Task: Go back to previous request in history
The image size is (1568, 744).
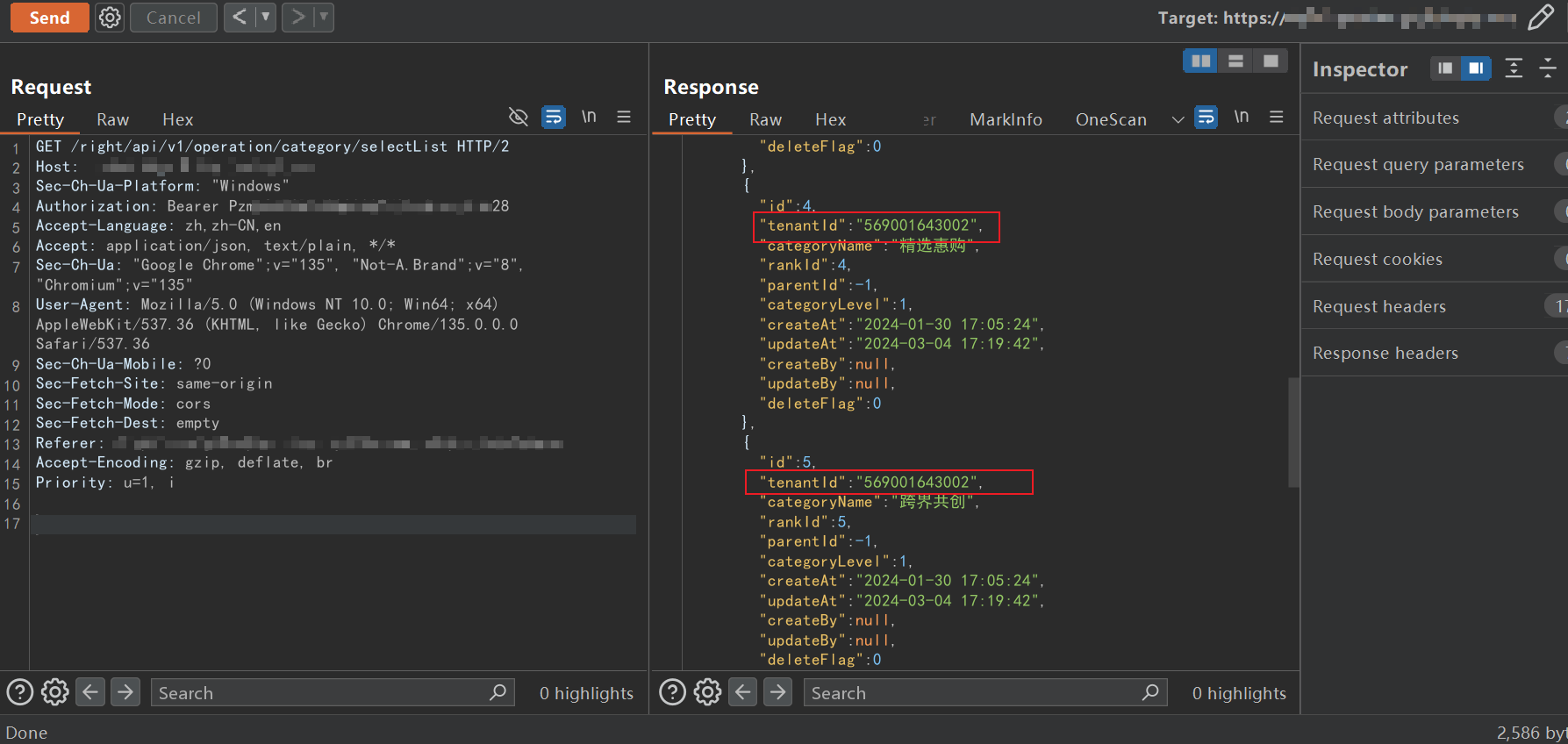Action: tap(240, 17)
